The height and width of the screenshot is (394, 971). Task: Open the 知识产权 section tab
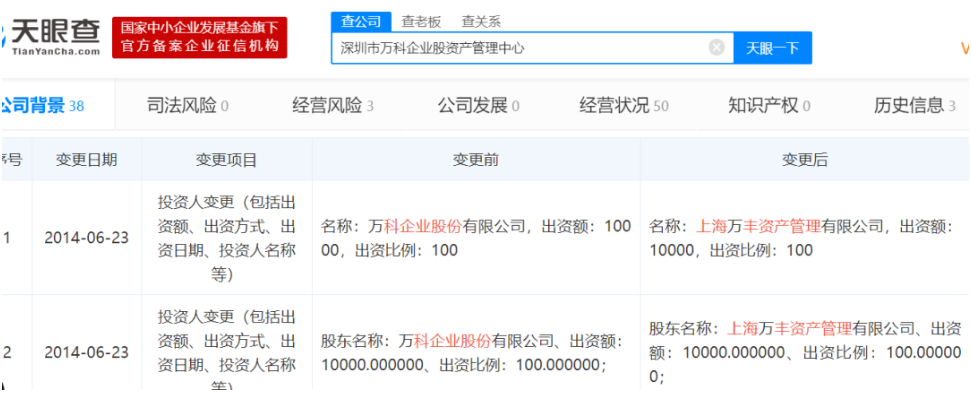click(770, 106)
